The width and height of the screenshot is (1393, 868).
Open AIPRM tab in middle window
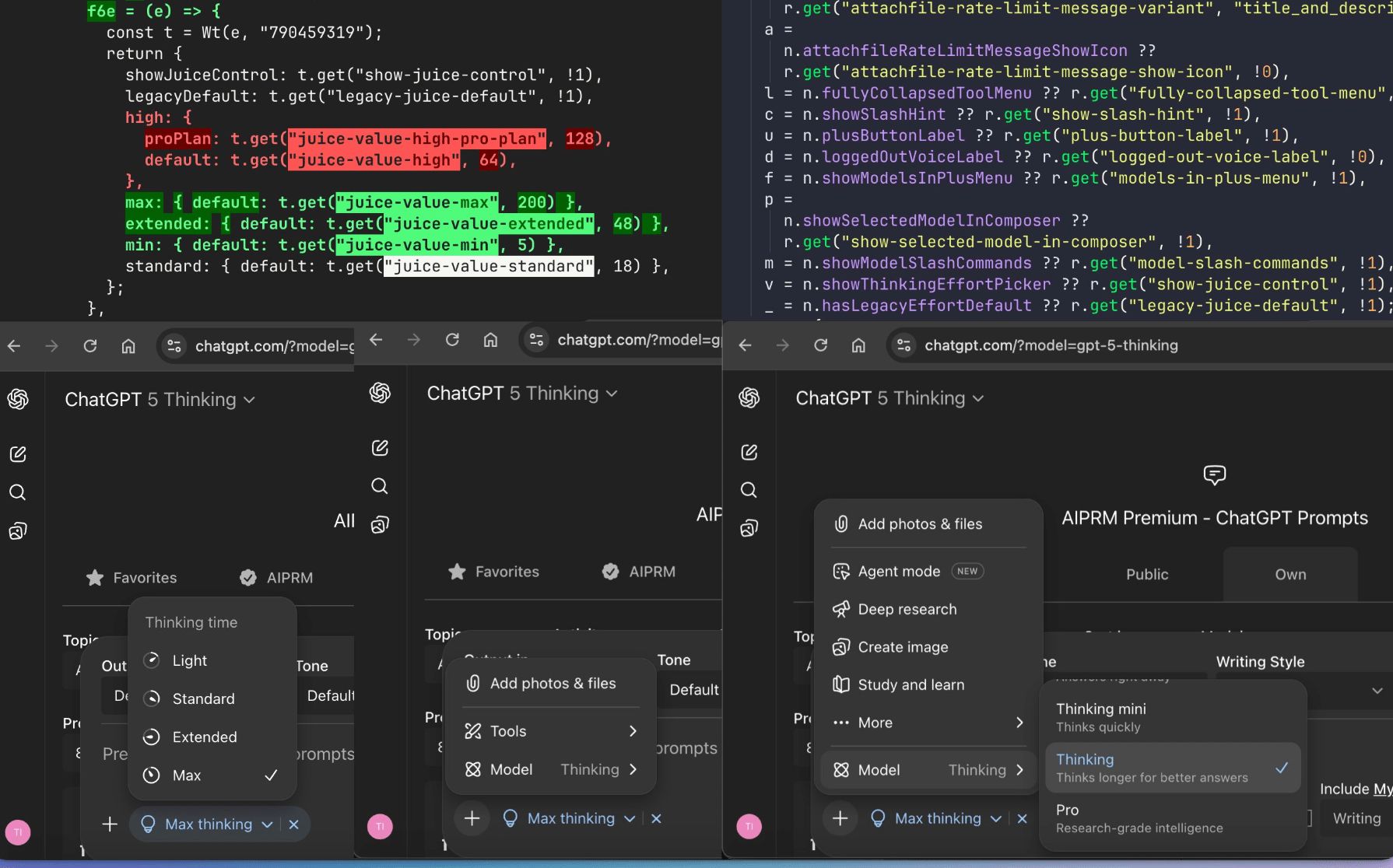point(639,572)
